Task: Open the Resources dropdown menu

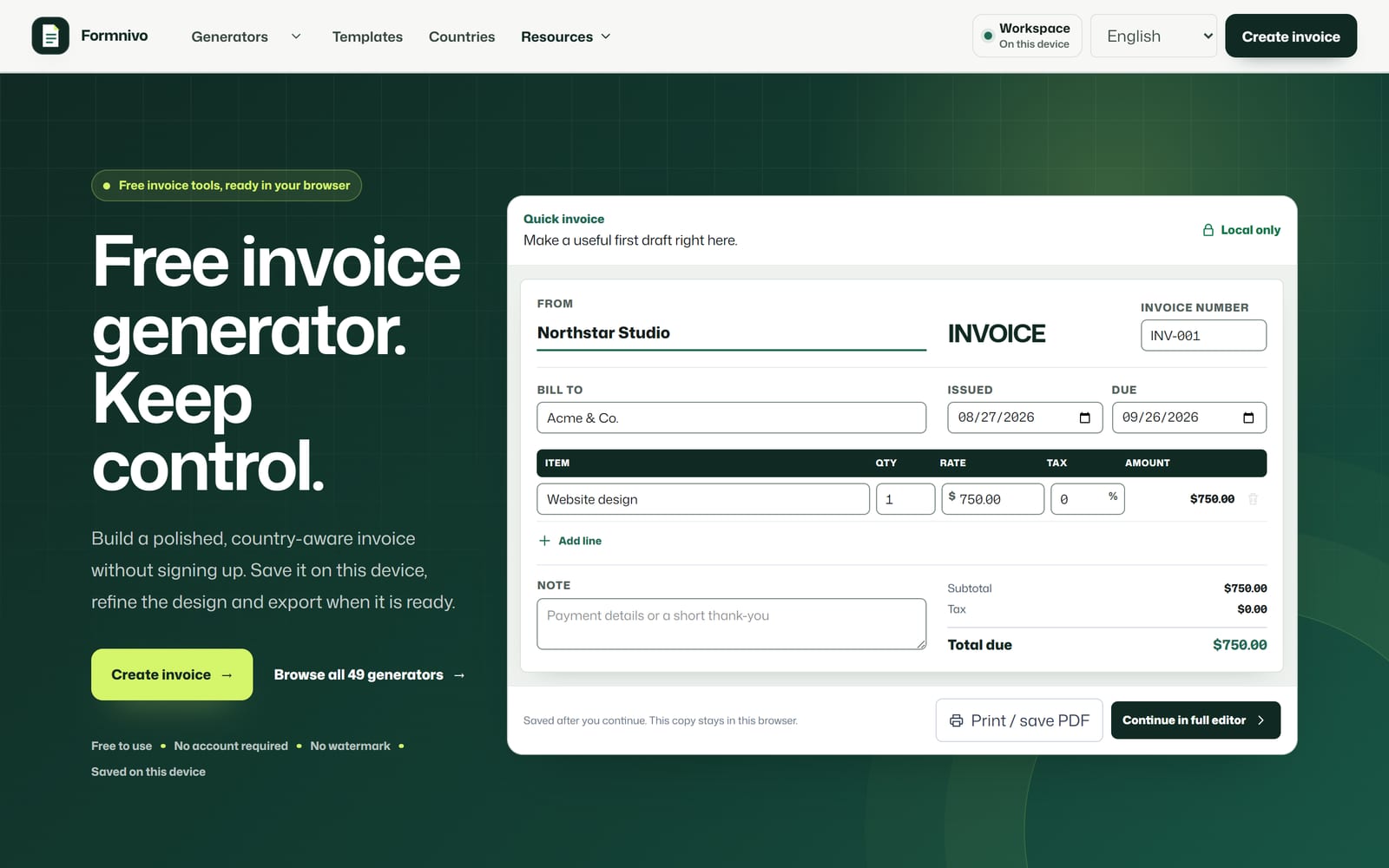Action: pyautogui.click(x=566, y=36)
